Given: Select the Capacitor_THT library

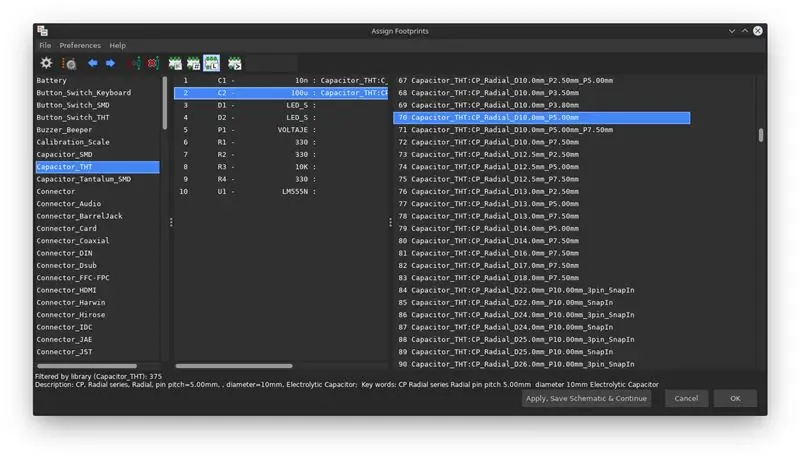Looking at the screenshot, I should [x=97, y=167].
